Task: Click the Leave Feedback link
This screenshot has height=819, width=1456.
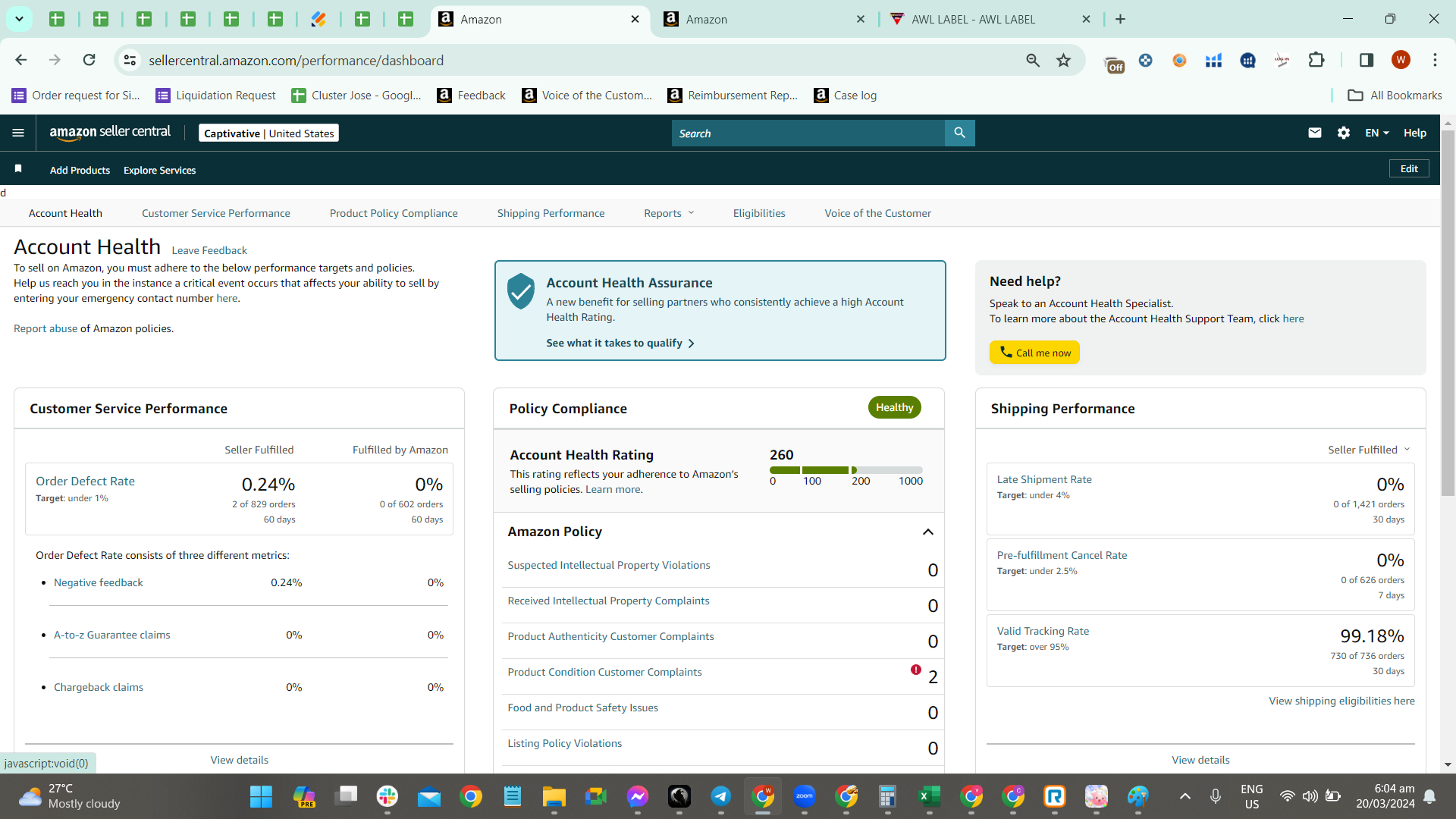Action: 209,250
